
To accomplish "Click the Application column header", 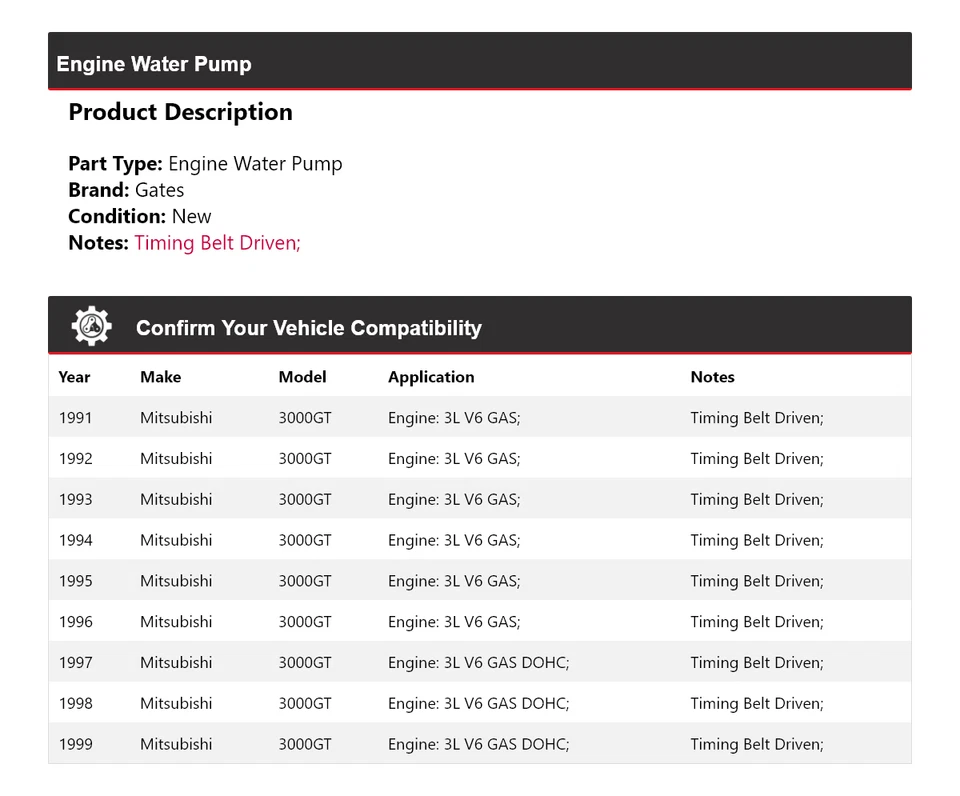I will (431, 377).
